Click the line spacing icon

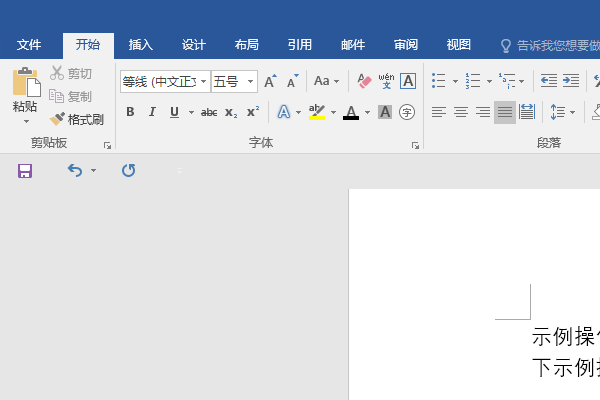(558, 112)
